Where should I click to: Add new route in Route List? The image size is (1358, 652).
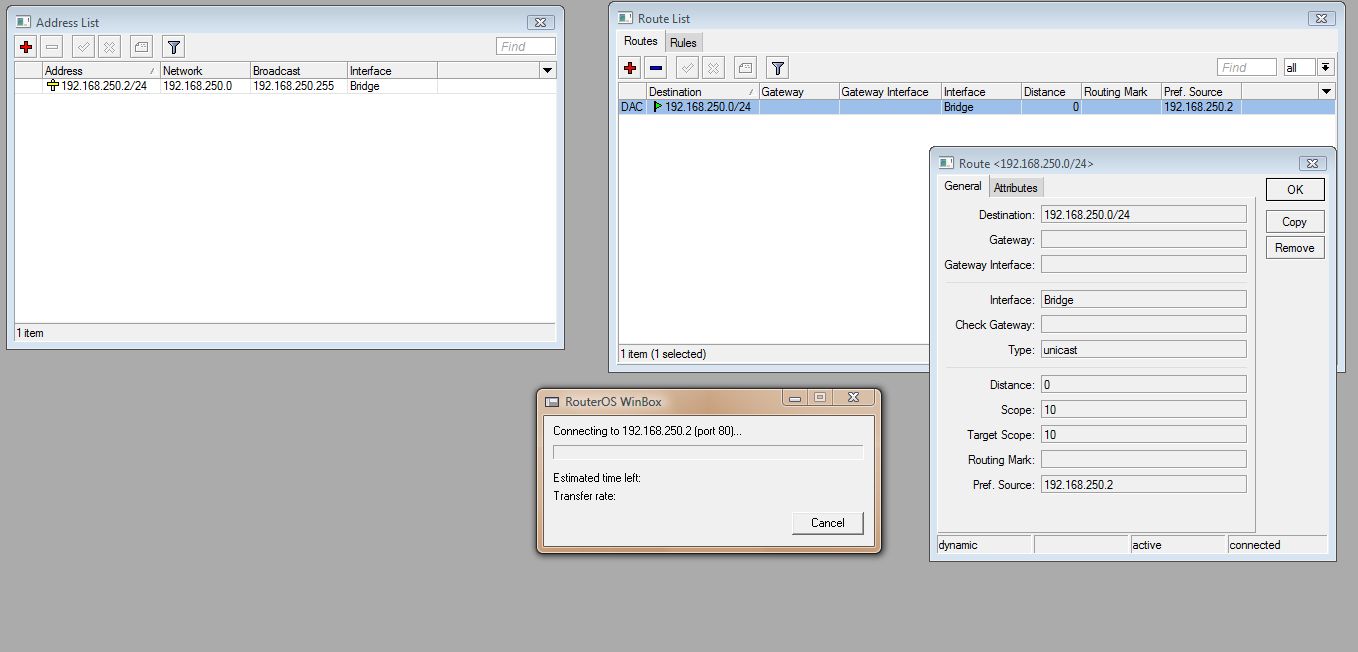tap(630, 68)
